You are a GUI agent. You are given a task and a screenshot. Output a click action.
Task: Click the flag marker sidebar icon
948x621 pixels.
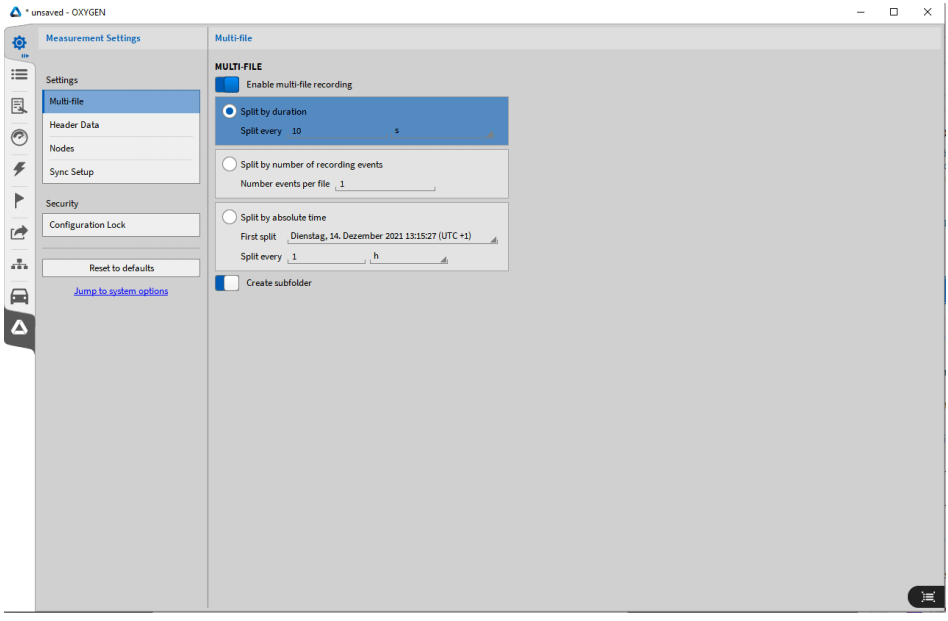point(19,200)
